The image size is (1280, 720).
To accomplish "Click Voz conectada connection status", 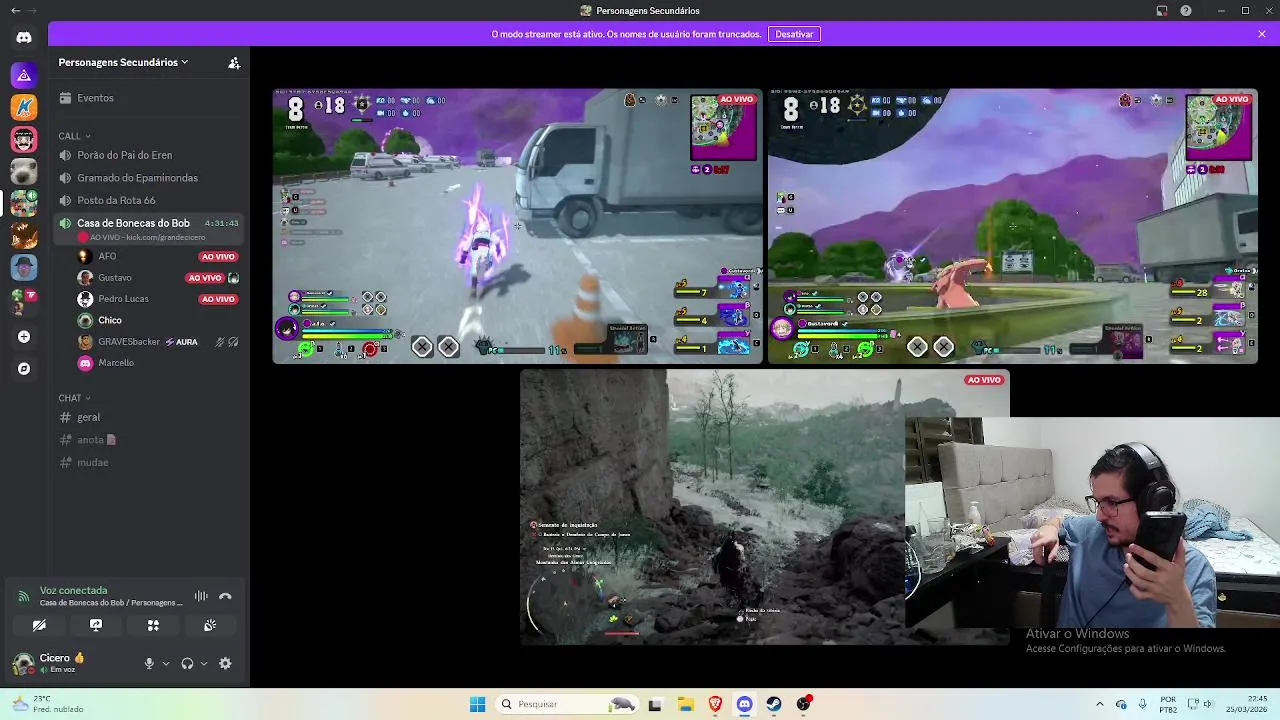I will click(x=73, y=590).
